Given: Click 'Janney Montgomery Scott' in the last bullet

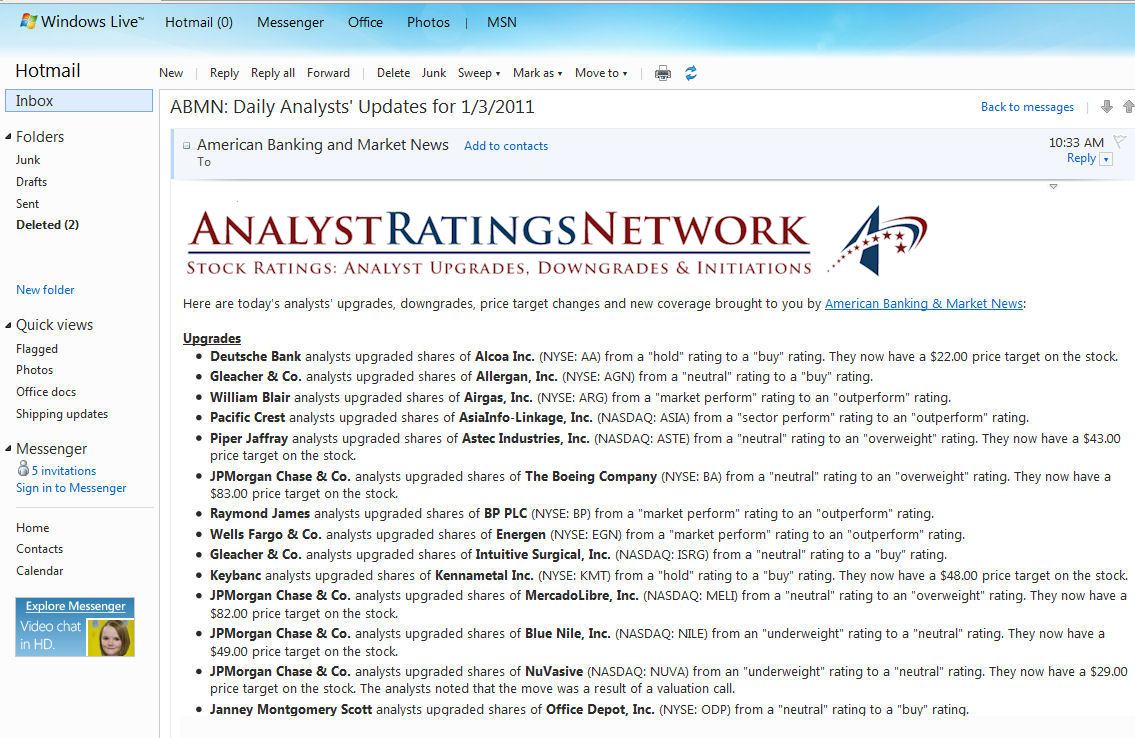Looking at the screenshot, I should pyautogui.click(x=291, y=710).
